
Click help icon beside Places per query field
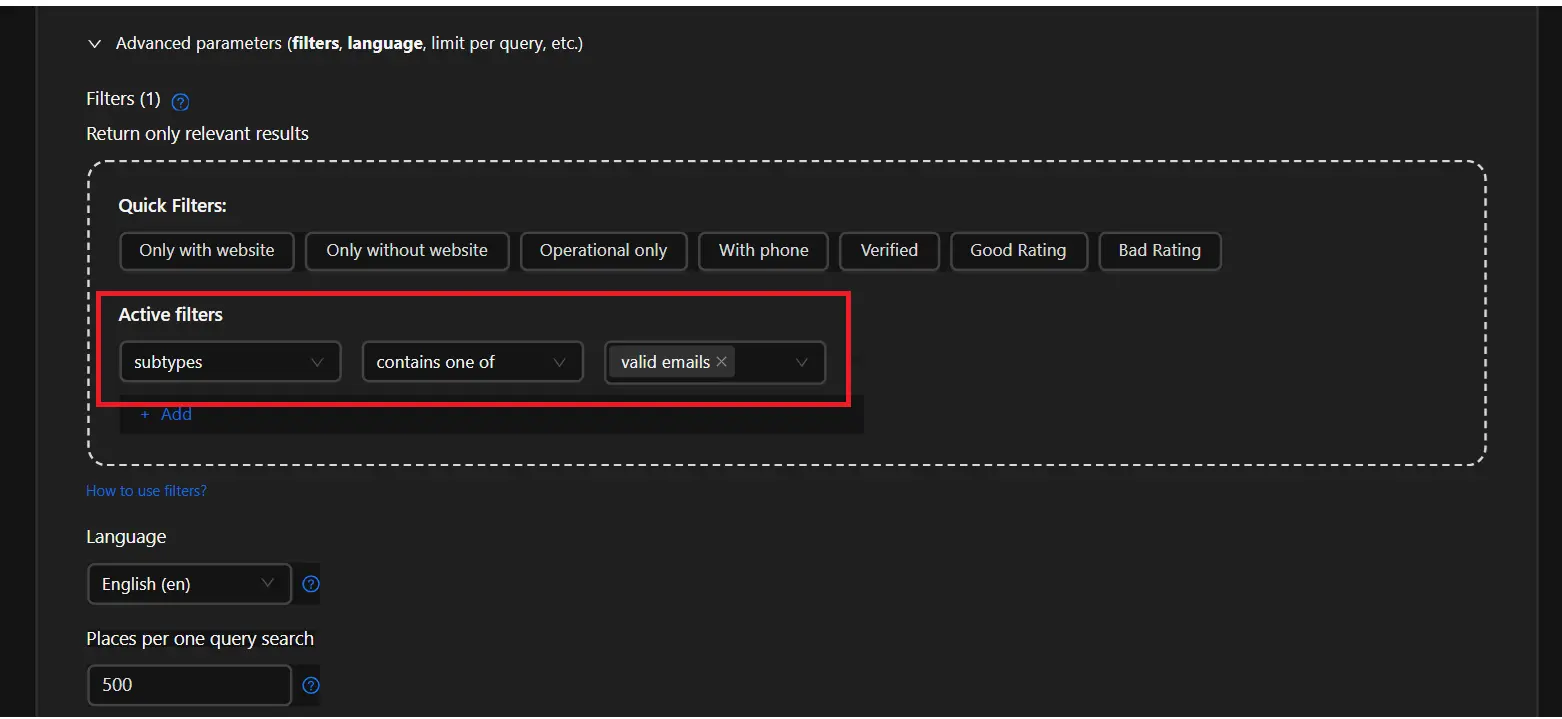(311, 685)
